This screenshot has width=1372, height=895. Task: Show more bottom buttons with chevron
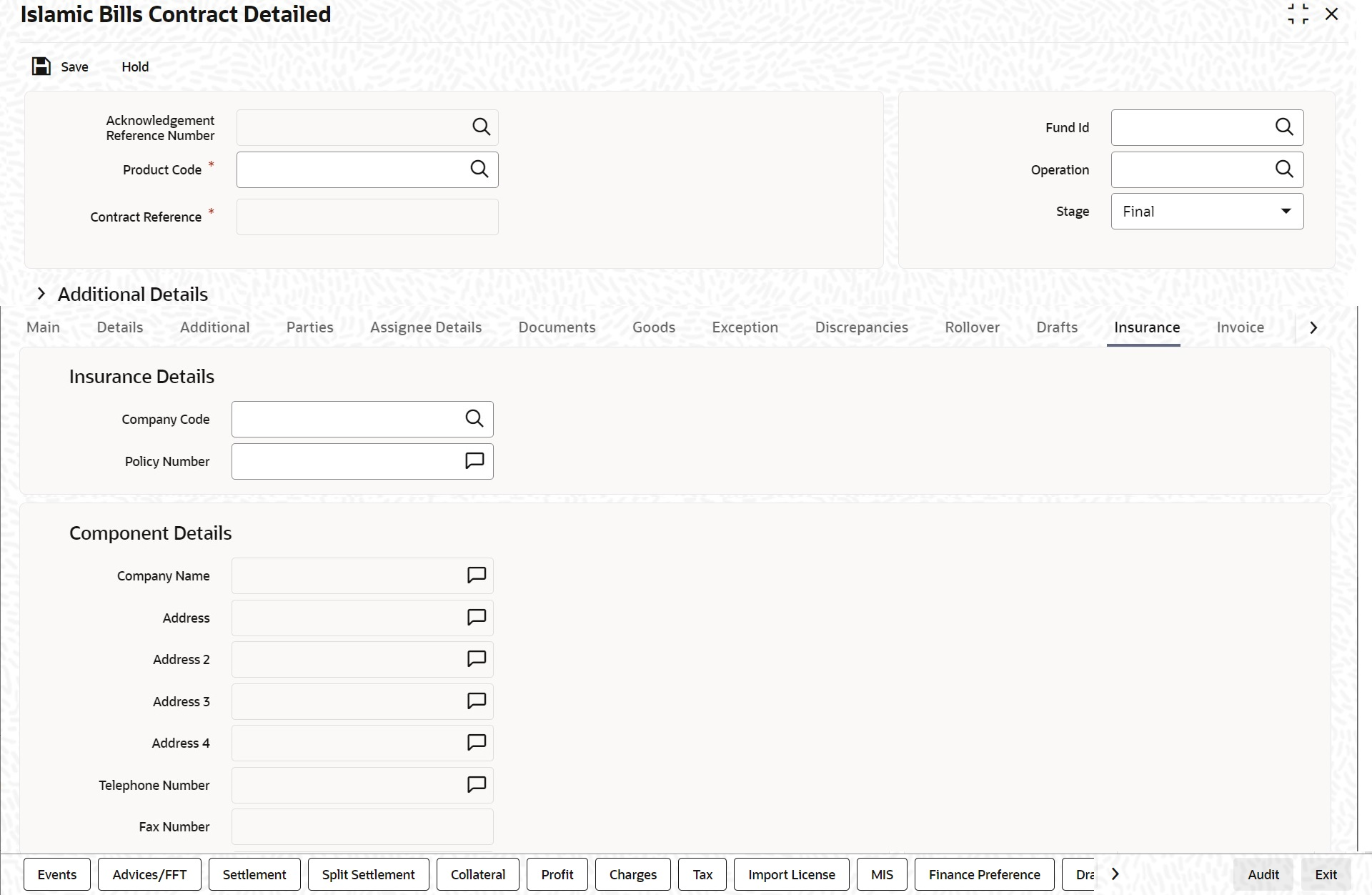[x=1115, y=874]
